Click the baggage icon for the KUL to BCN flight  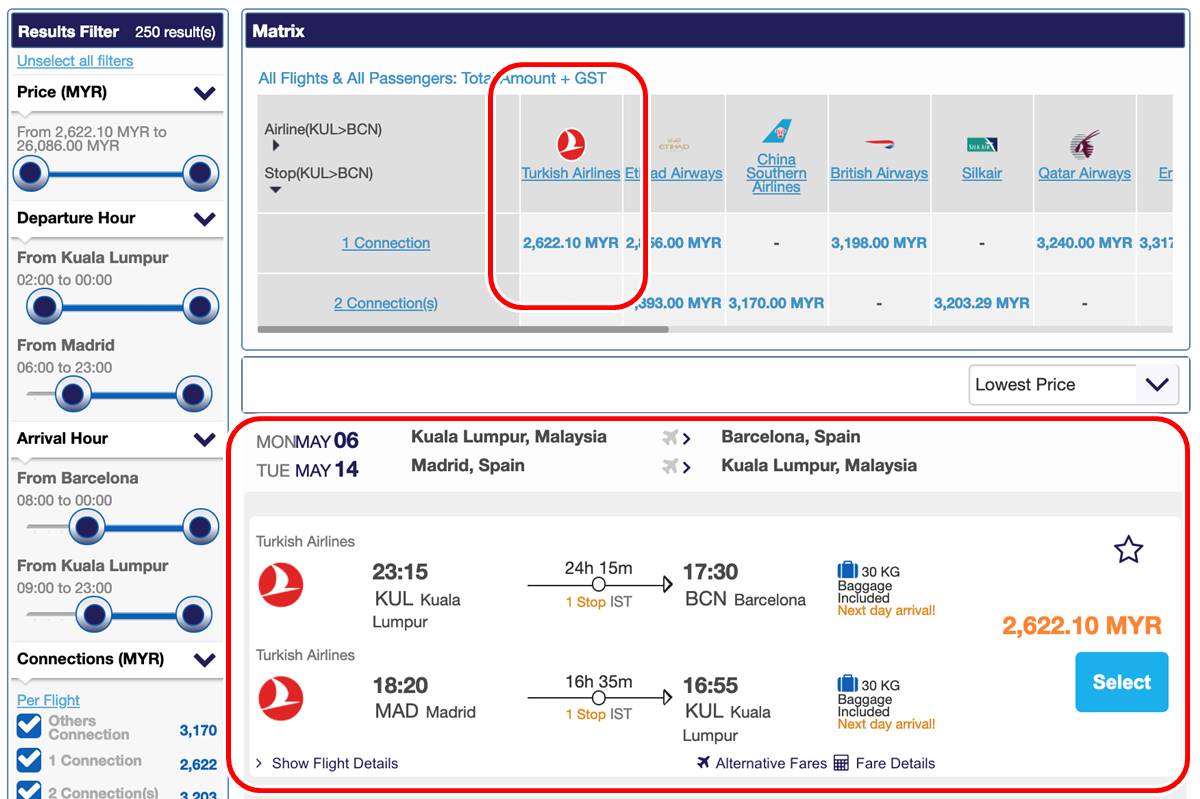(x=848, y=570)
